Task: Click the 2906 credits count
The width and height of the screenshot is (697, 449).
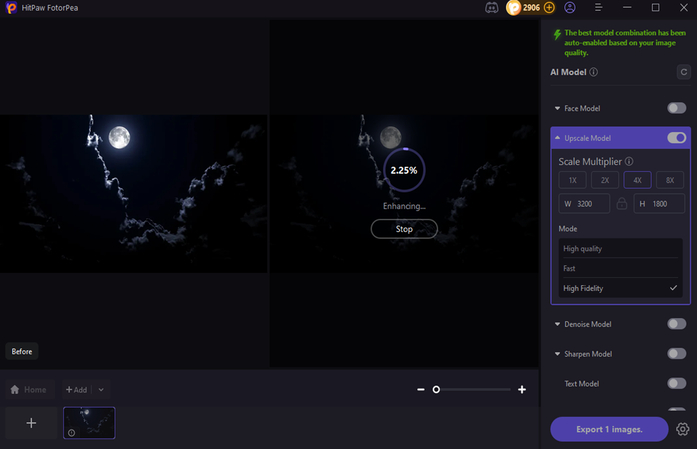Action: 531,8
